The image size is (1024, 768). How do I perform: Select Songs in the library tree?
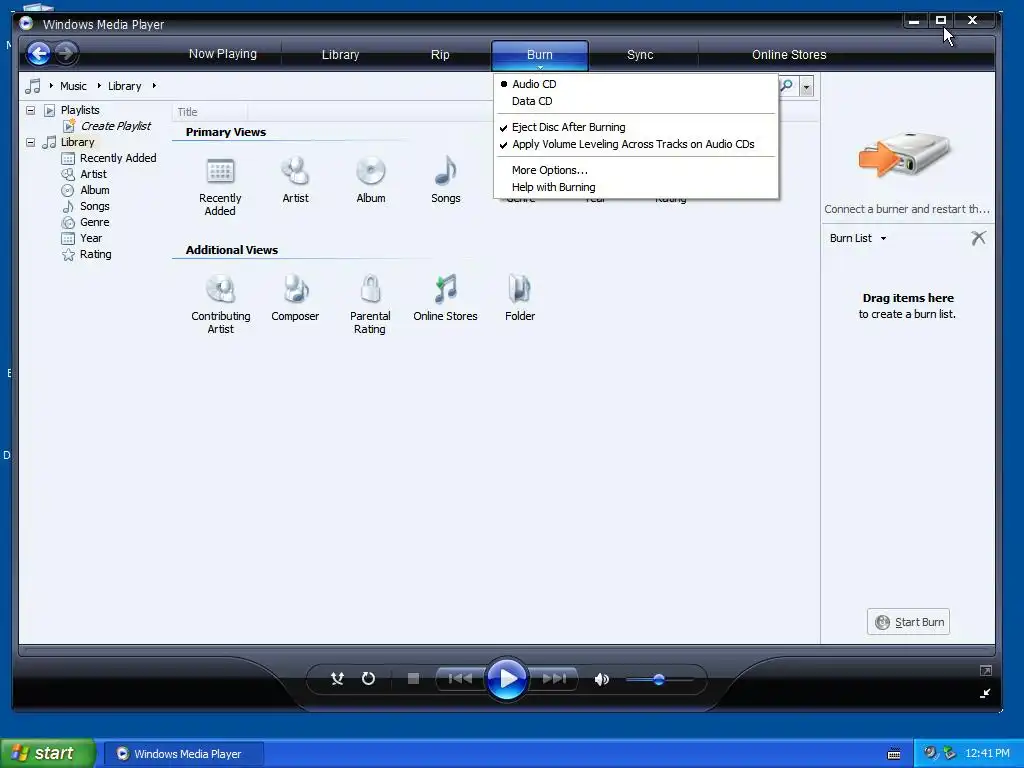pyautogui.click(x=94, y=206)
